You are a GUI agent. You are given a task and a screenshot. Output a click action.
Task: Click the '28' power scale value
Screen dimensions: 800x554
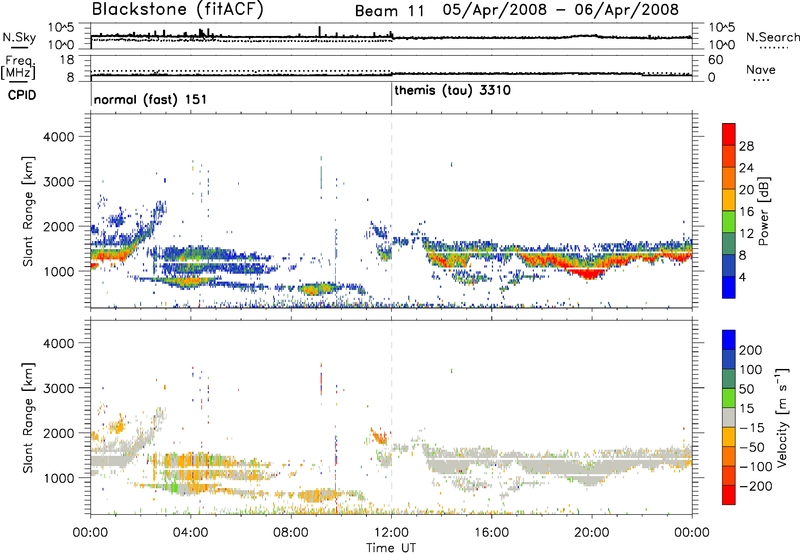[x=746, y=146]
